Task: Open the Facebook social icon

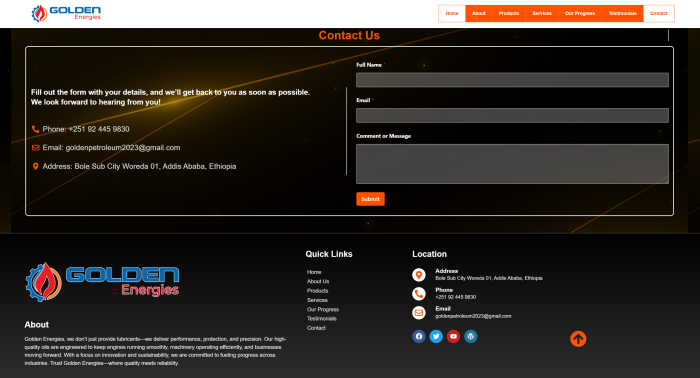Action: pos(419,336)
